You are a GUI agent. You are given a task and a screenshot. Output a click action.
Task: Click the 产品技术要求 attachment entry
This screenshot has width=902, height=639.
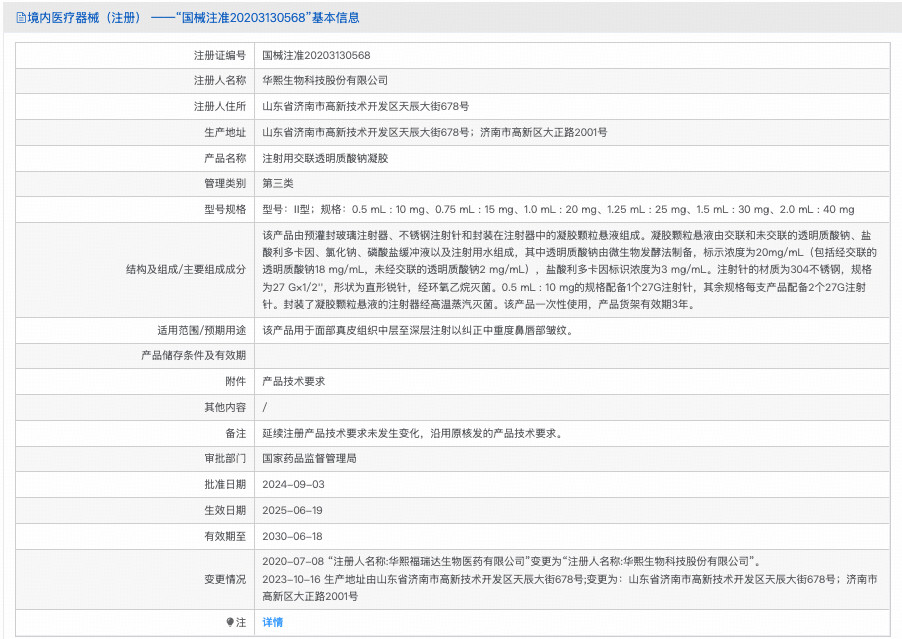point(293,381)
